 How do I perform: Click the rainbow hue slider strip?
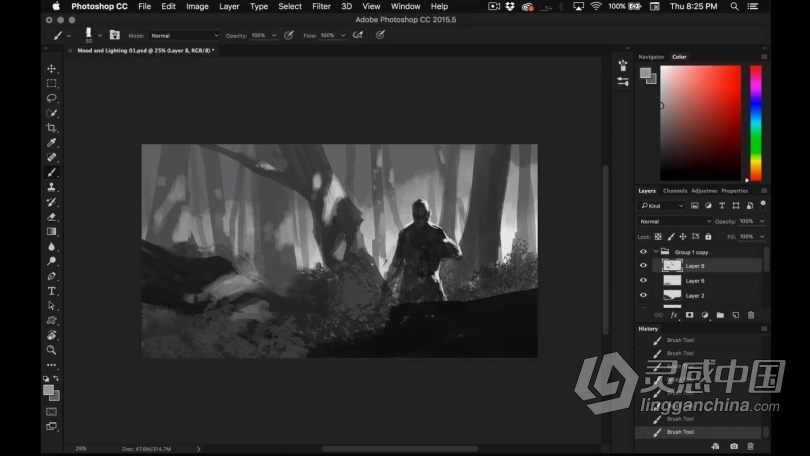coord(756,123)
